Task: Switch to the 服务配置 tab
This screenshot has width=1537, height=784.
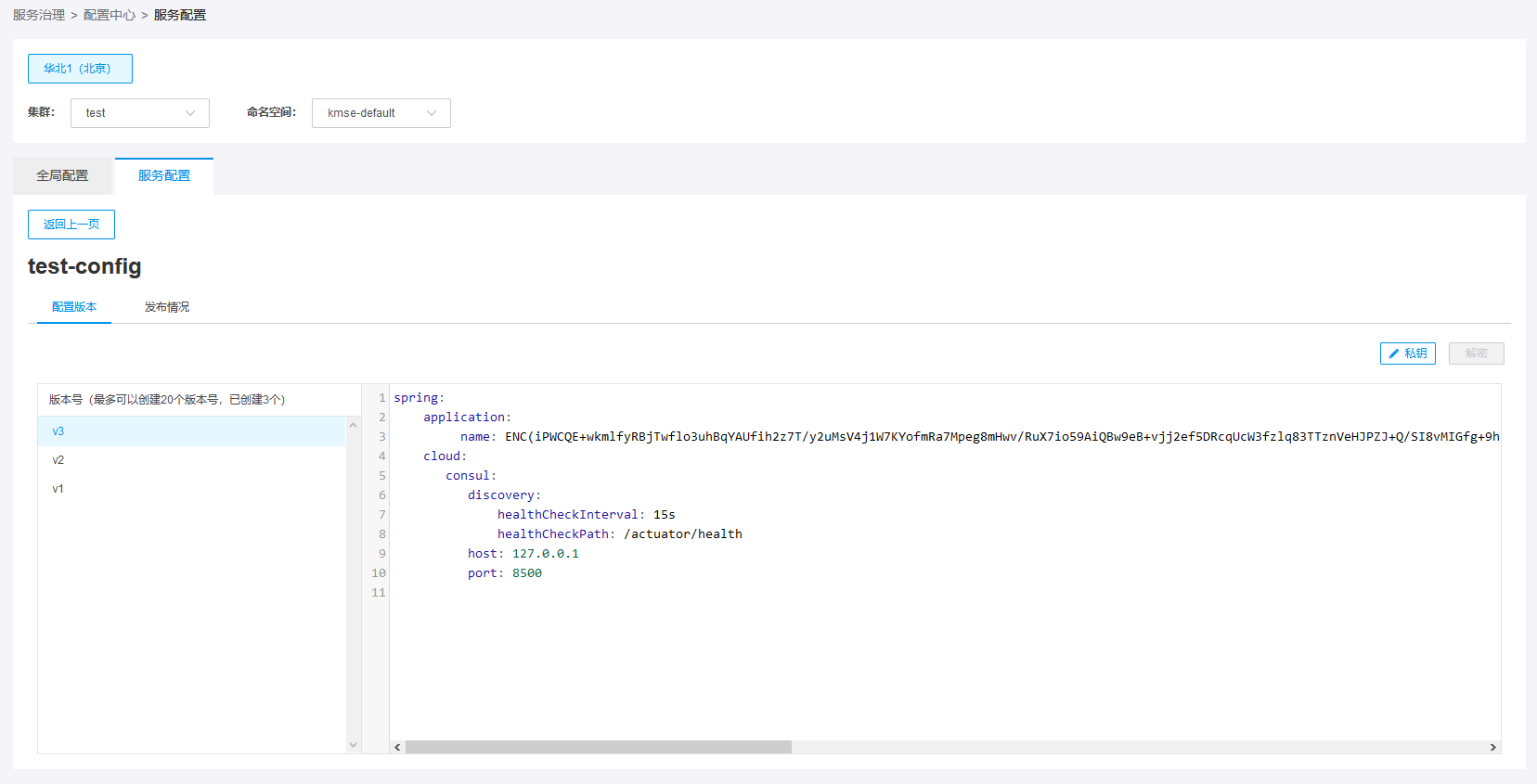Action: pos(164,175)
